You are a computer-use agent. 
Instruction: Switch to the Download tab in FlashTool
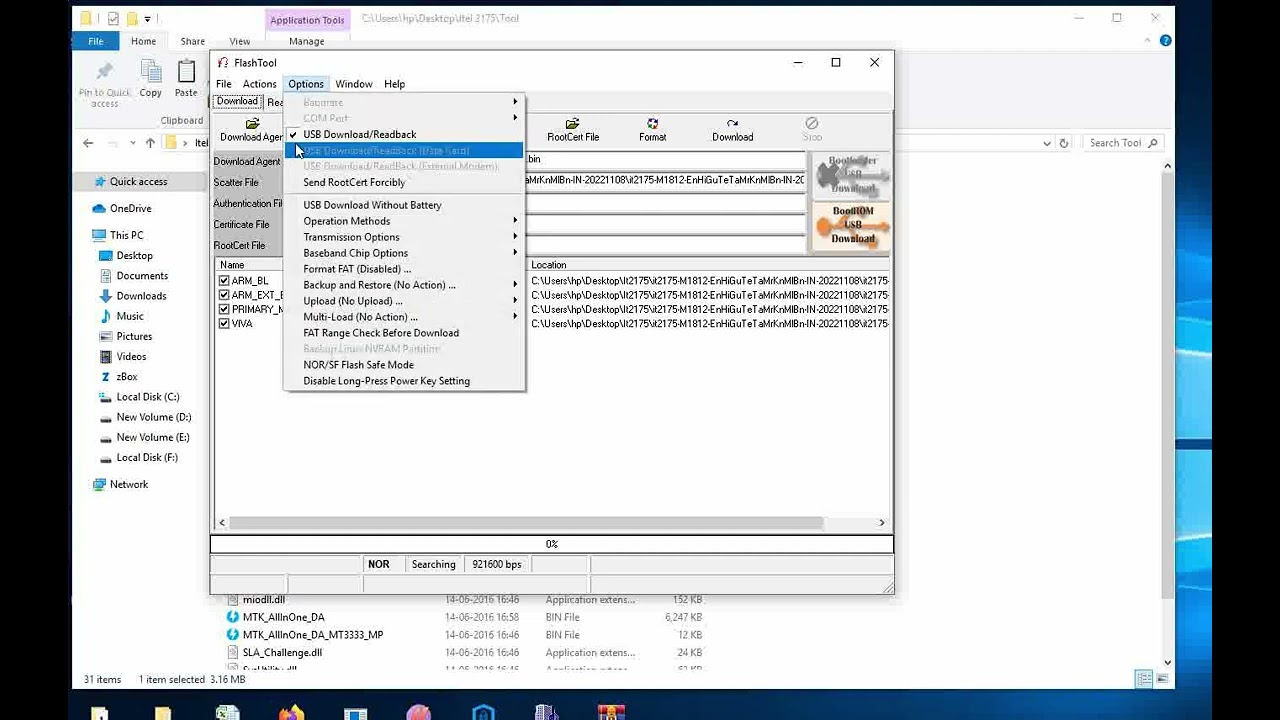coord(237,101)
